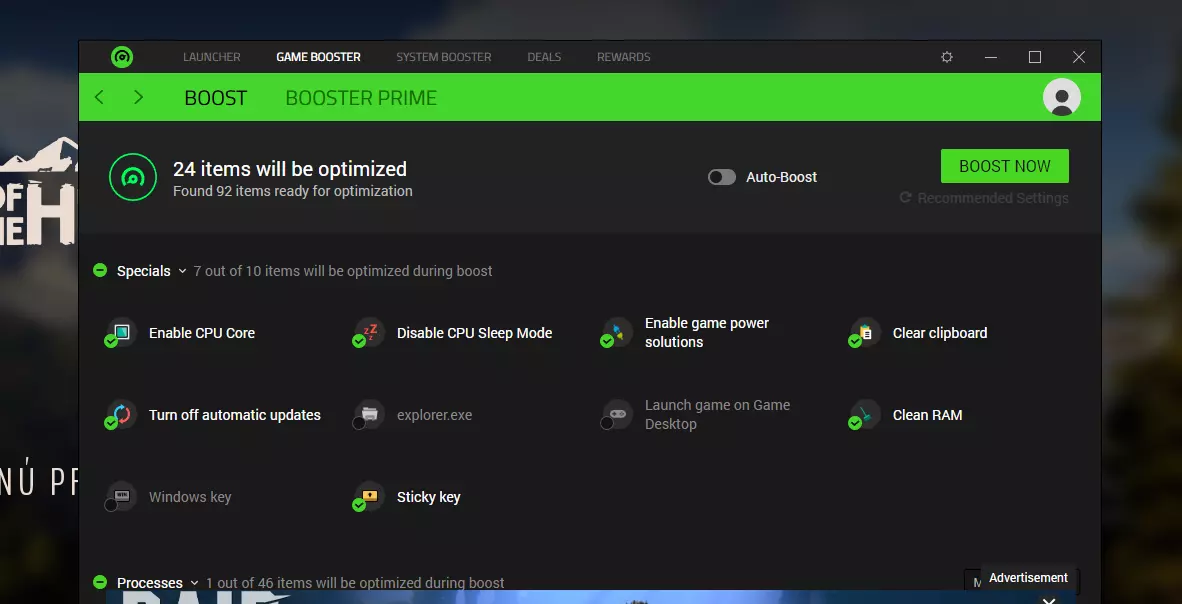The height and width of the screenshot is (604, 1182).
Task: Click '7 out of 10 items' summary
Action: coord(343,271)
